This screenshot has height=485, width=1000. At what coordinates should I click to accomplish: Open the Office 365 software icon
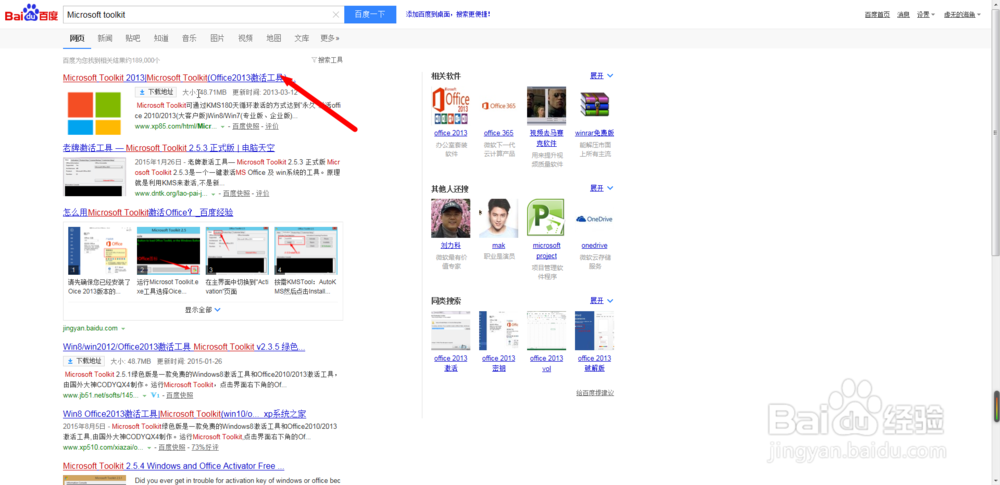point(498,105)
